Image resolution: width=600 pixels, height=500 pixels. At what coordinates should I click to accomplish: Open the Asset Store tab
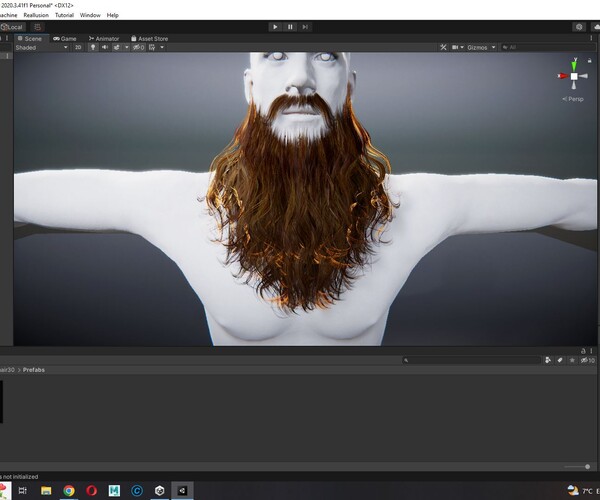(149, 39)
